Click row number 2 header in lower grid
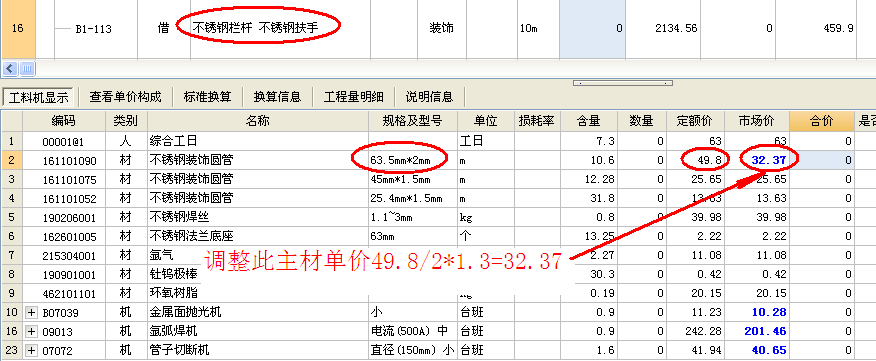Screen dimensions: 876x361 pos(11,161)
